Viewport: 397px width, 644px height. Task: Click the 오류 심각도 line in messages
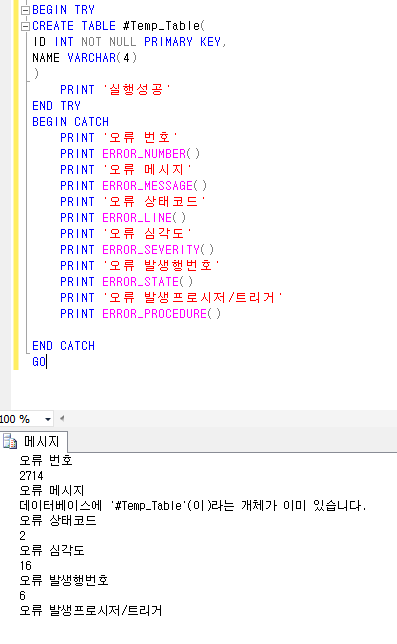coord(52,550)
